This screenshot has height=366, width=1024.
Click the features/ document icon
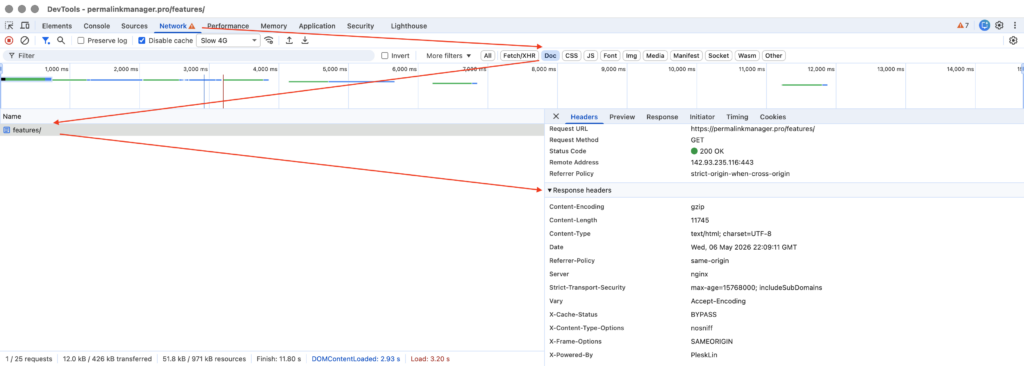(7, 130)
